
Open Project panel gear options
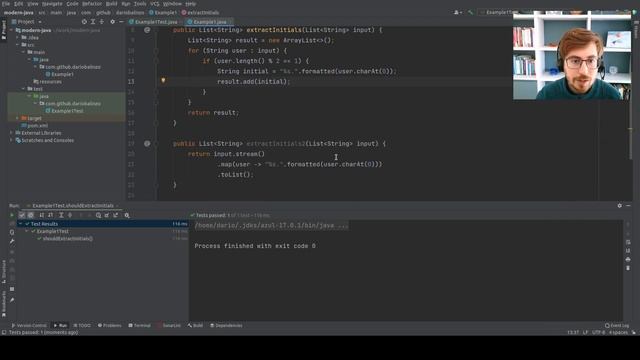point(113,22)
